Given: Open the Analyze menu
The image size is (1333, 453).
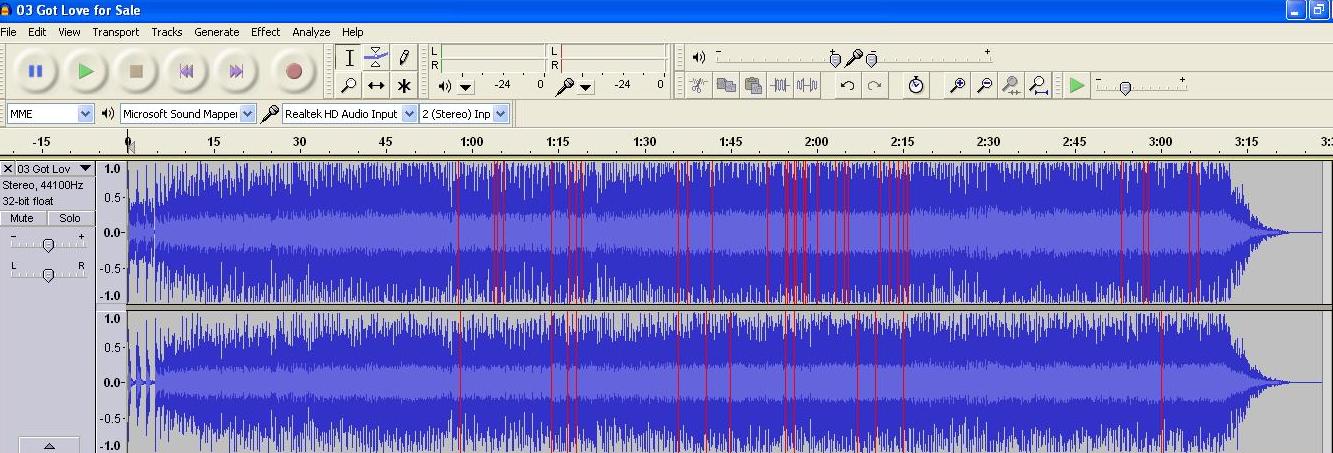Looking at the screenshot, I should [311, 32].
